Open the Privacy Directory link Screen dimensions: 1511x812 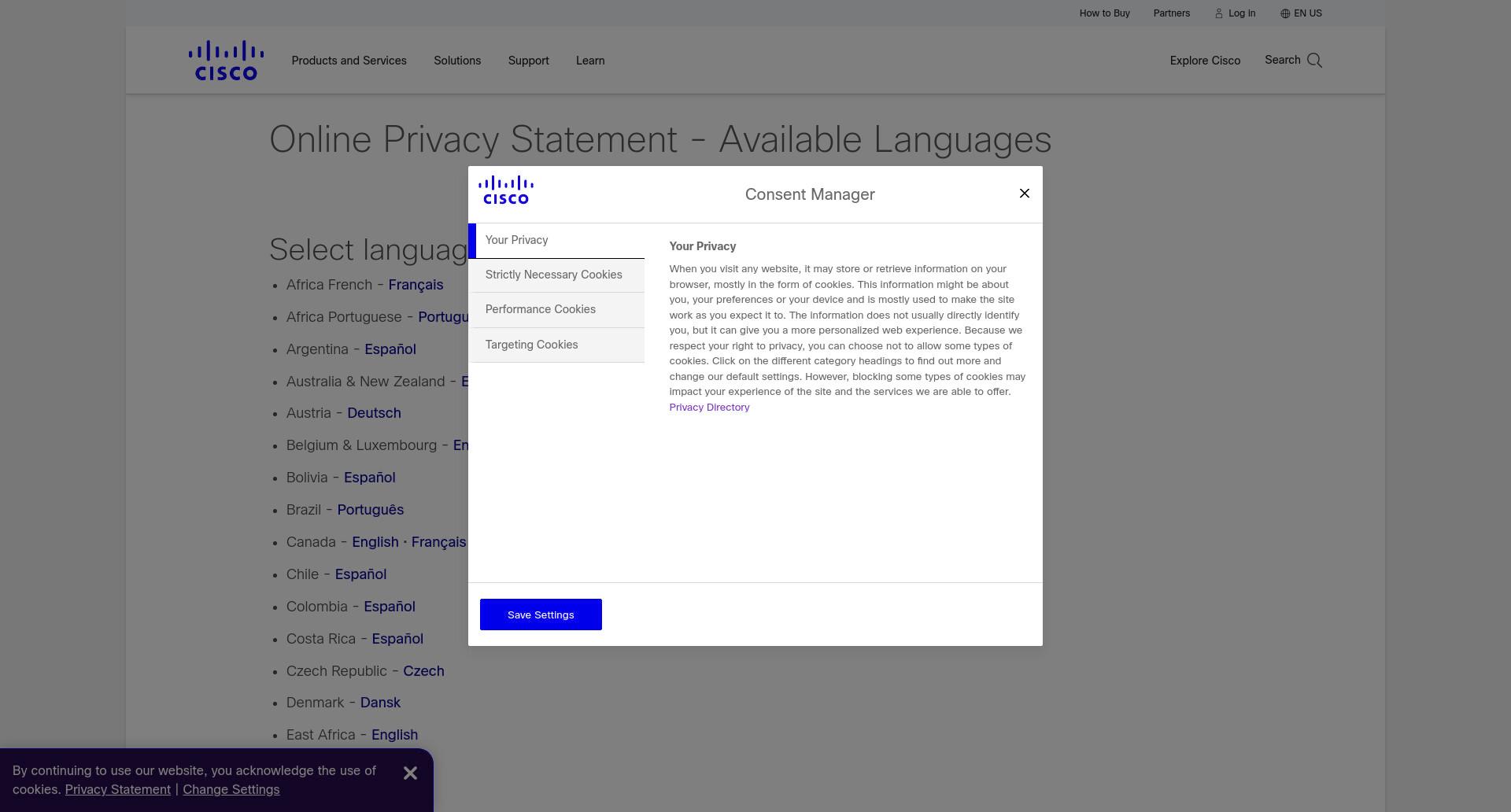click(x=709, y=408)
